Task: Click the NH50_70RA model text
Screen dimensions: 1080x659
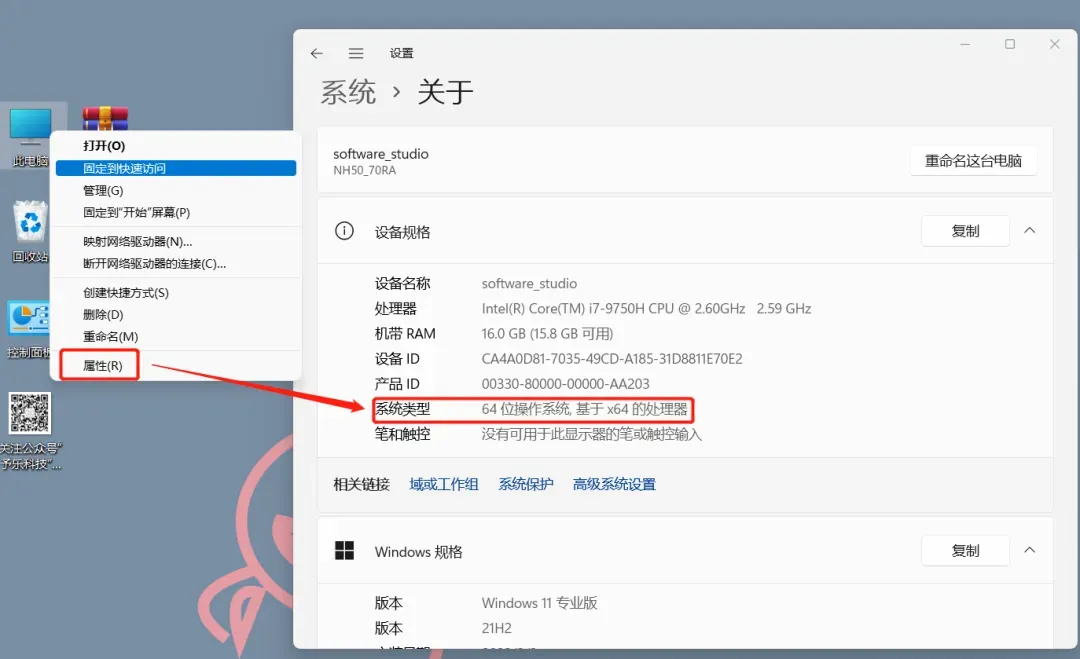Action: 364,170
